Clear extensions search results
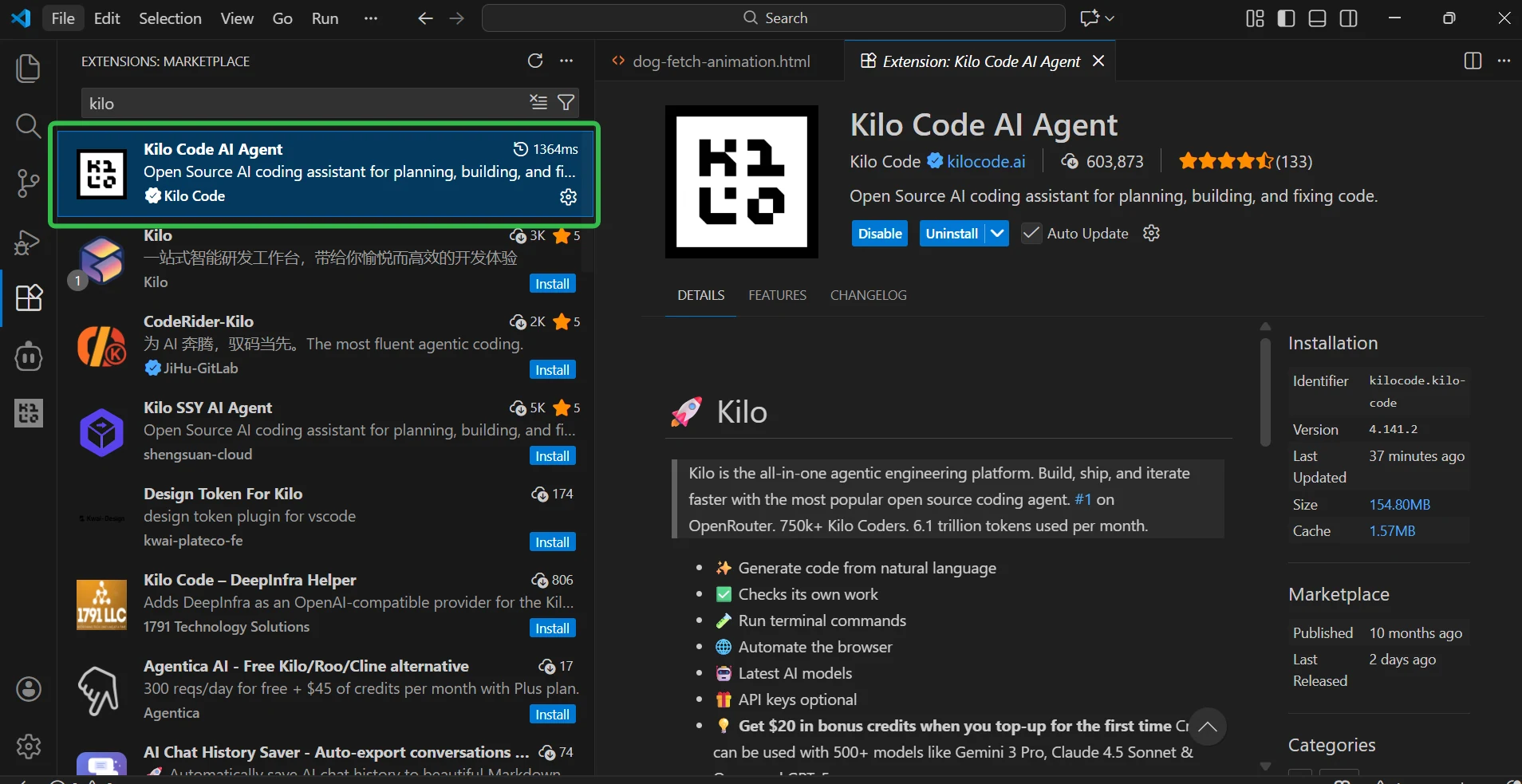Screen dimensions: 1522x784 (538, 102)
